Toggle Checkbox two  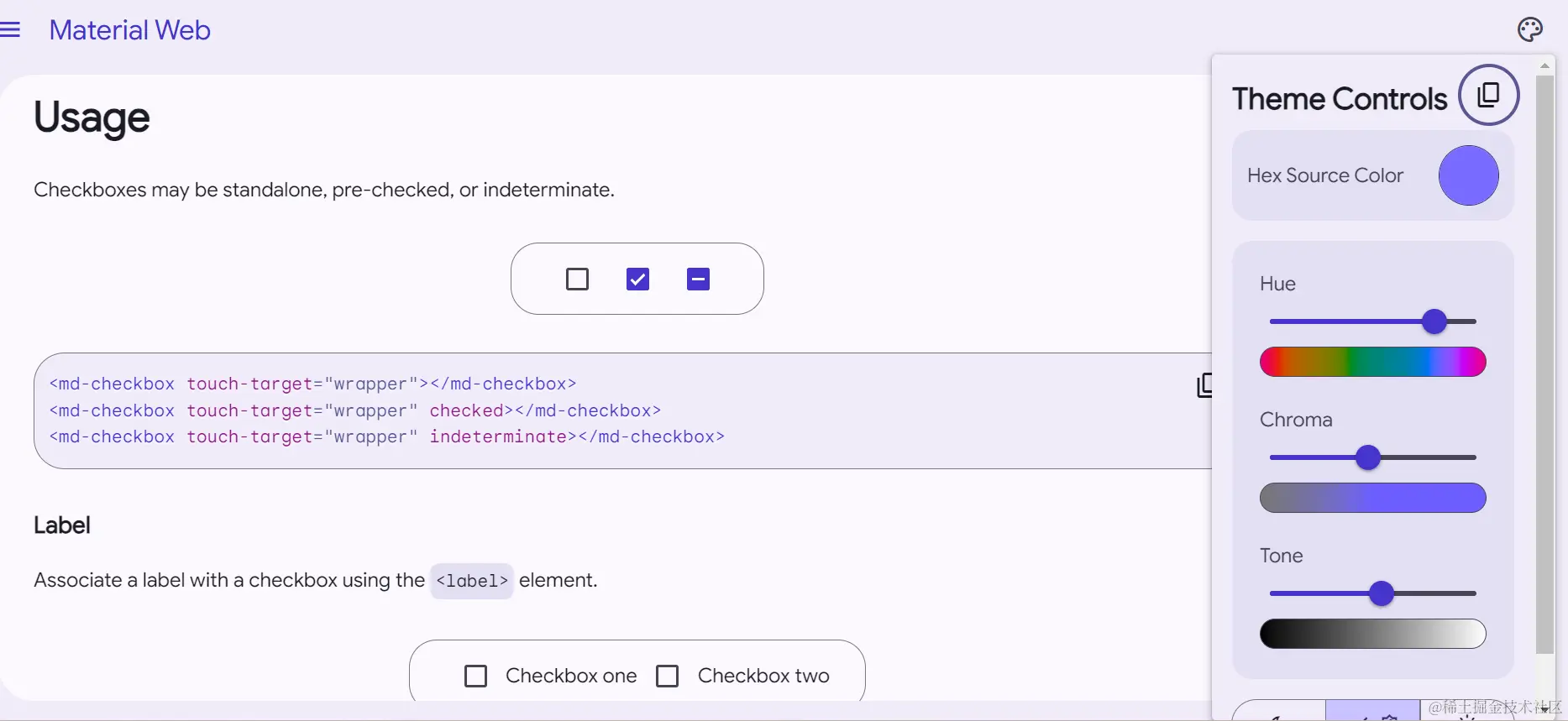coord(668,676)
